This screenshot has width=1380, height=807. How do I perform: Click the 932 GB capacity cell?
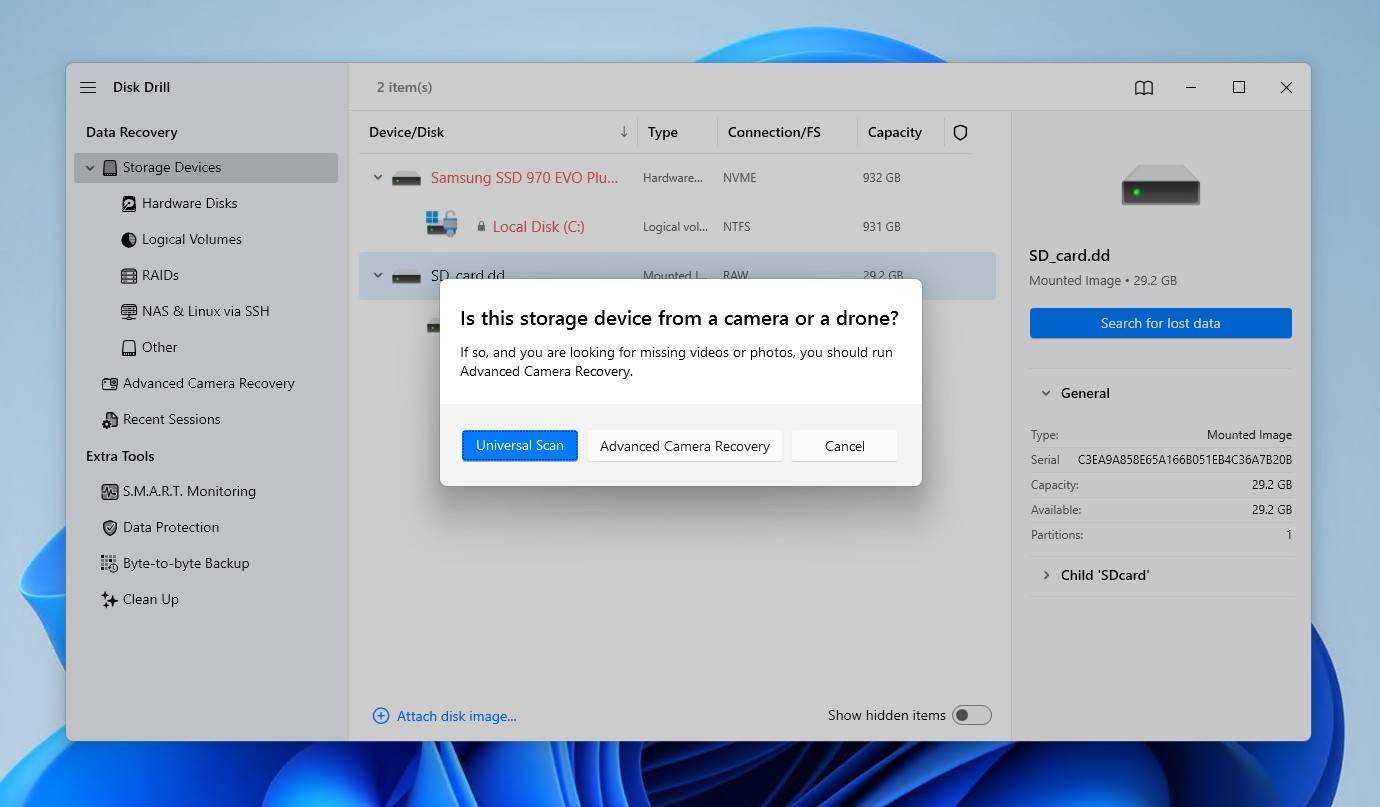coord(882,178)
